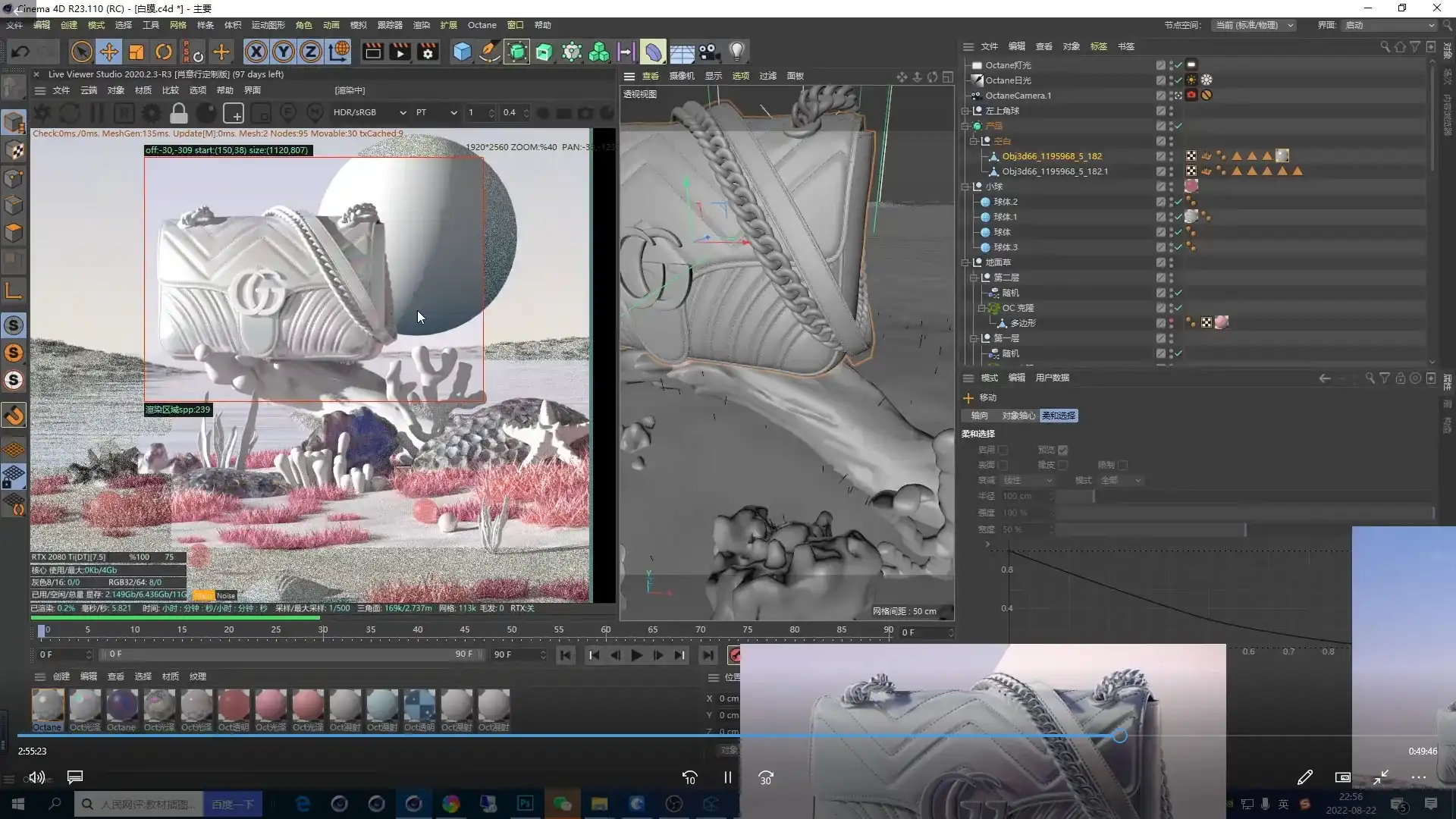Screen dimensions: 1456x819
Task: Click the Cloner icon with stacked green cubes
Action: [x=599, y=51]
